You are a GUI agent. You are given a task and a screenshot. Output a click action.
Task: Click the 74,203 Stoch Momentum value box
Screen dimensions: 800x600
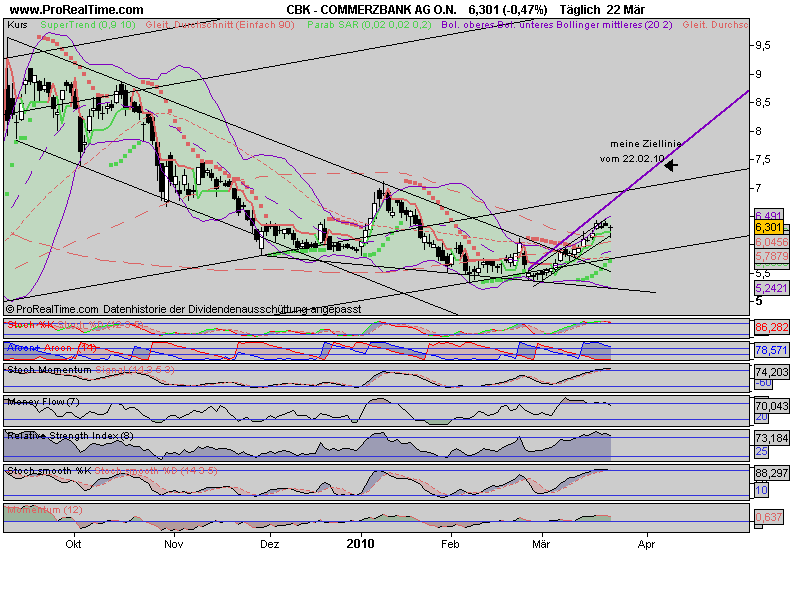(771, 372)
